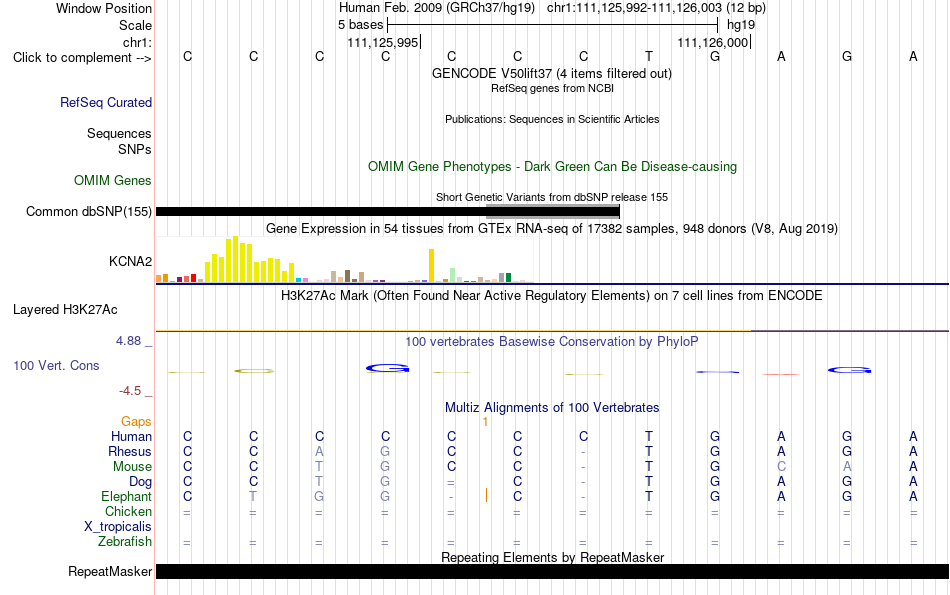This screenshot has height=595, width=950.
Task: Click the 'hg19' scale label
Action: (x=741, y=25)
